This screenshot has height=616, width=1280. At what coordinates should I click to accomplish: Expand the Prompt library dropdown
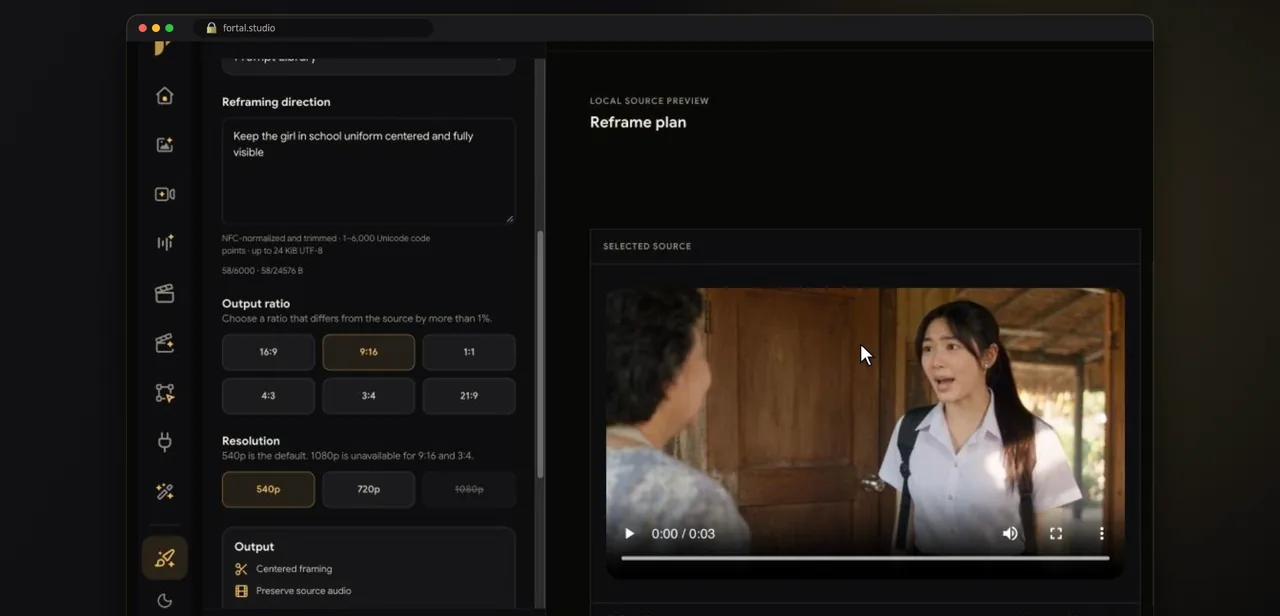[x=369, y=60]
